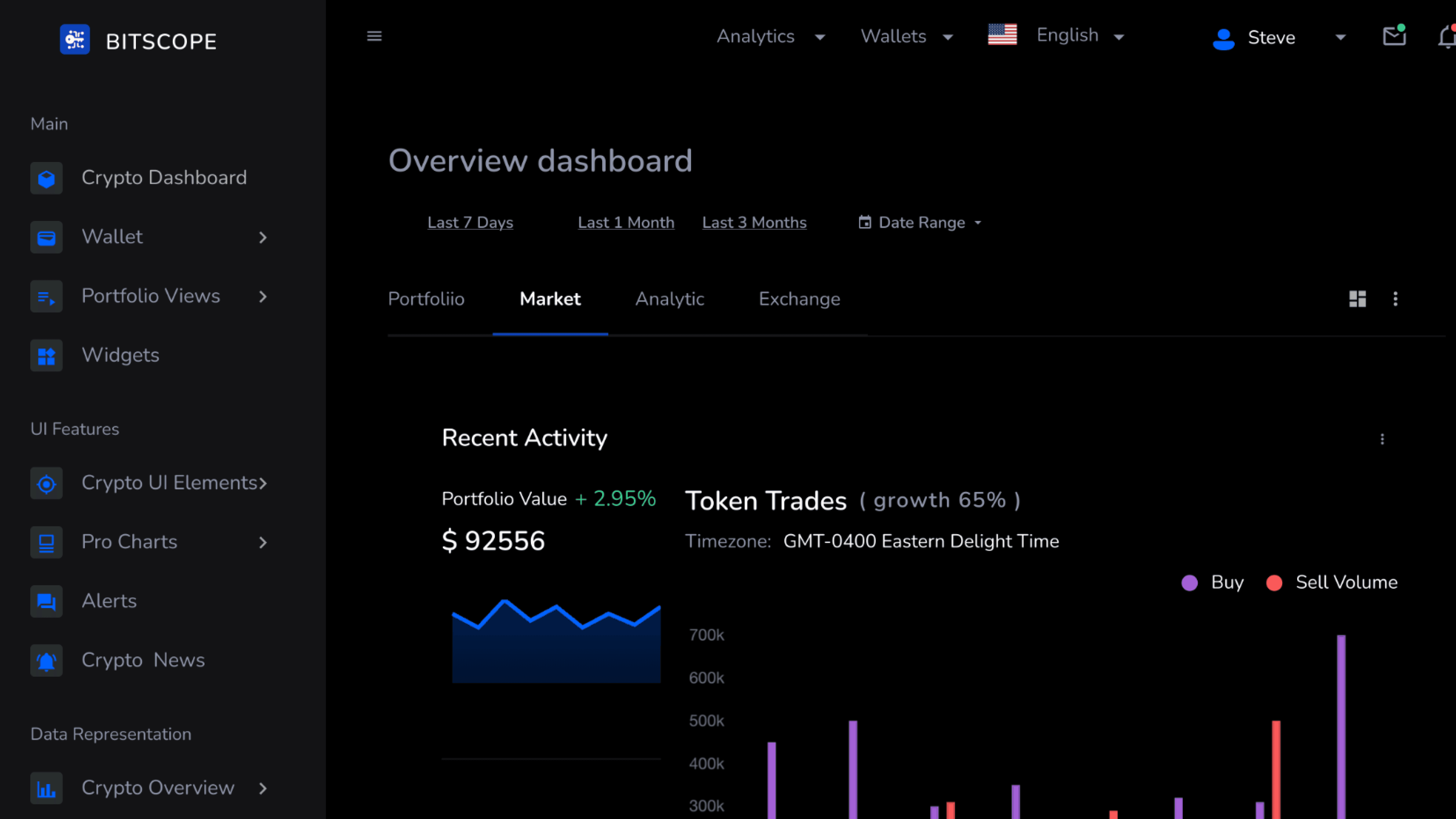Click the US flag language icon

point(1002,35)
